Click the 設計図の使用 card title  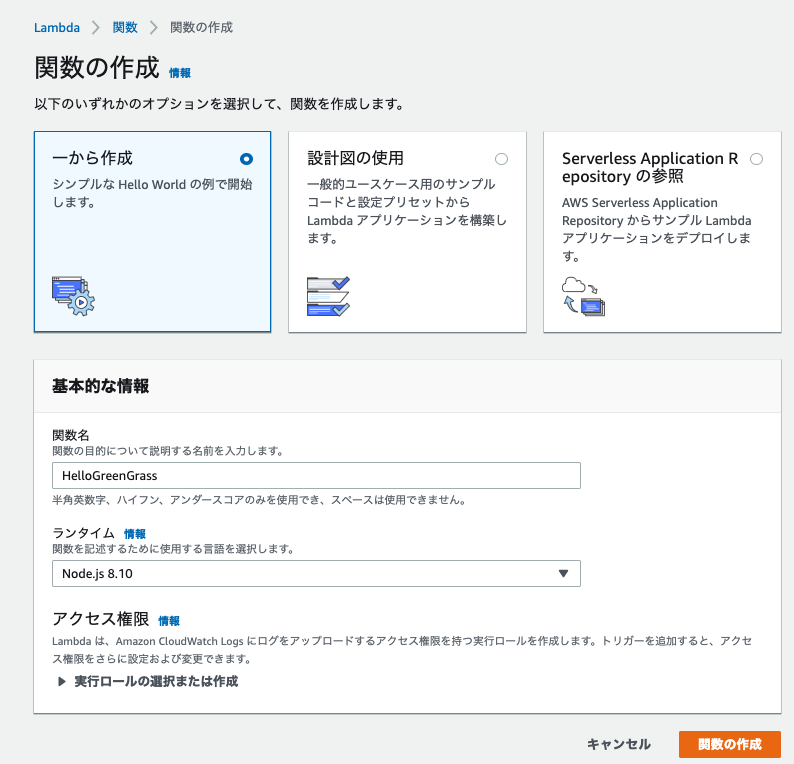coord(355,158)
